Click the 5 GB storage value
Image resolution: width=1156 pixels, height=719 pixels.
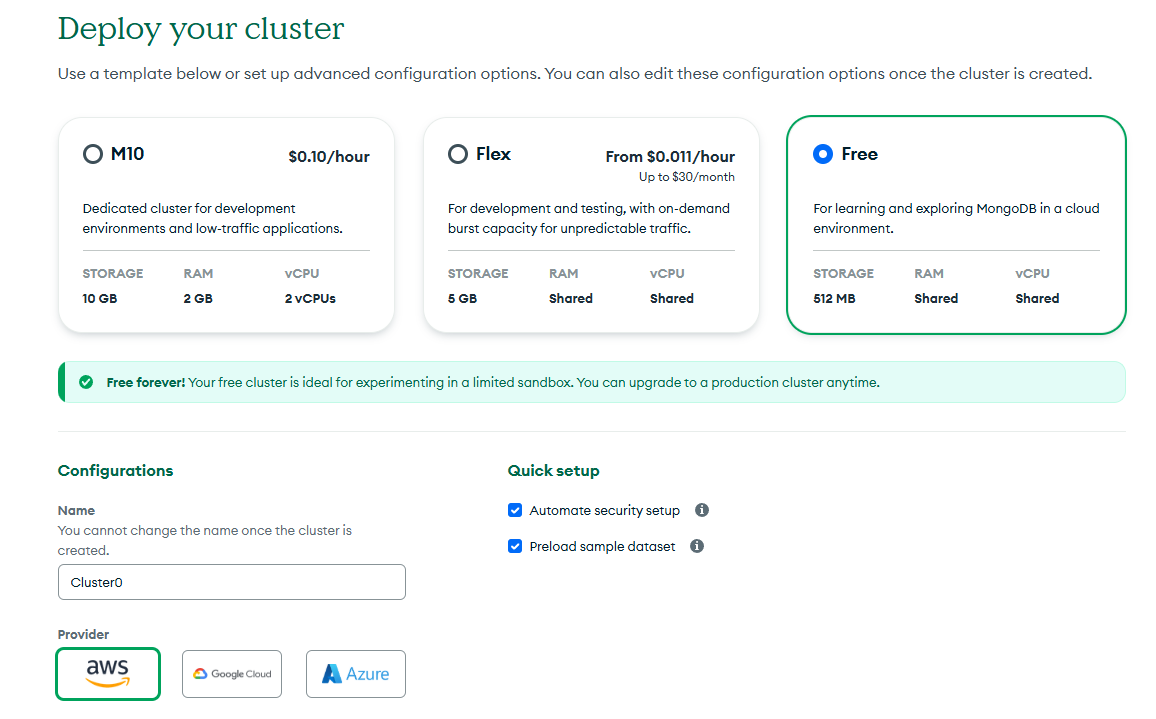[x=462, y=299]
